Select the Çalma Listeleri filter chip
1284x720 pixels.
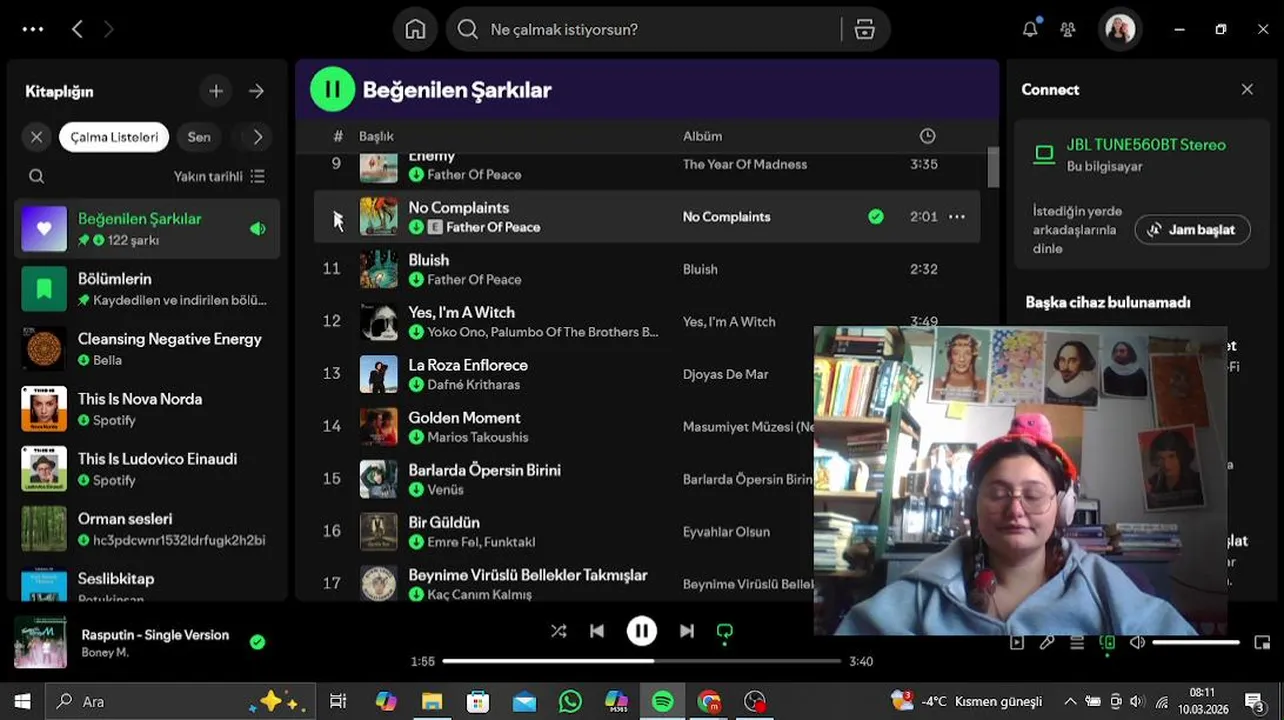[x=114, y=137]
